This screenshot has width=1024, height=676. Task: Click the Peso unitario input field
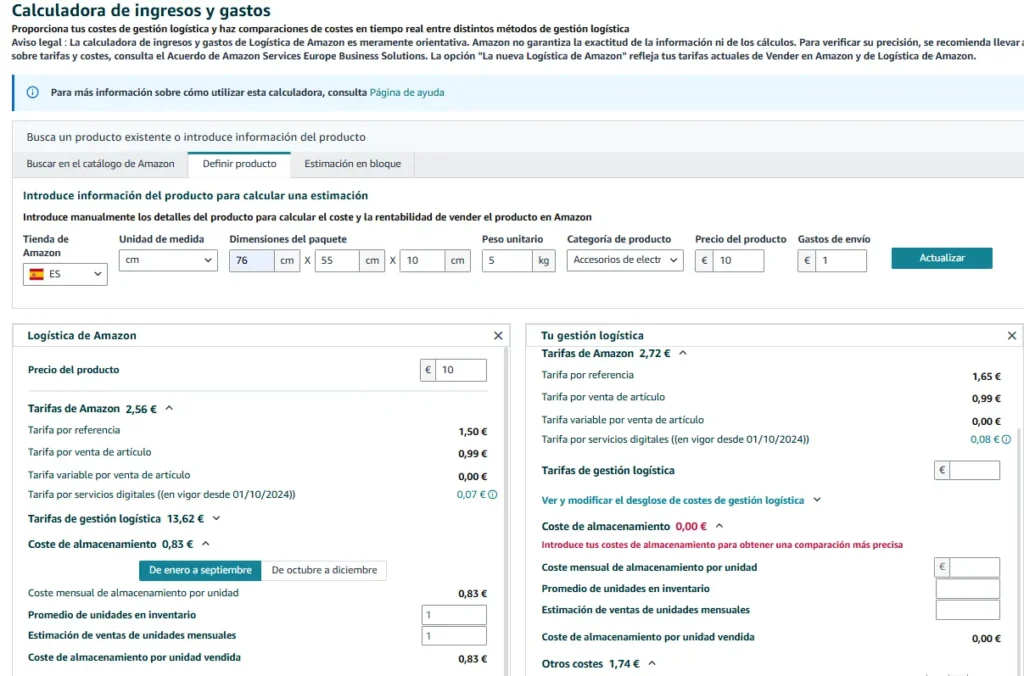507,260
